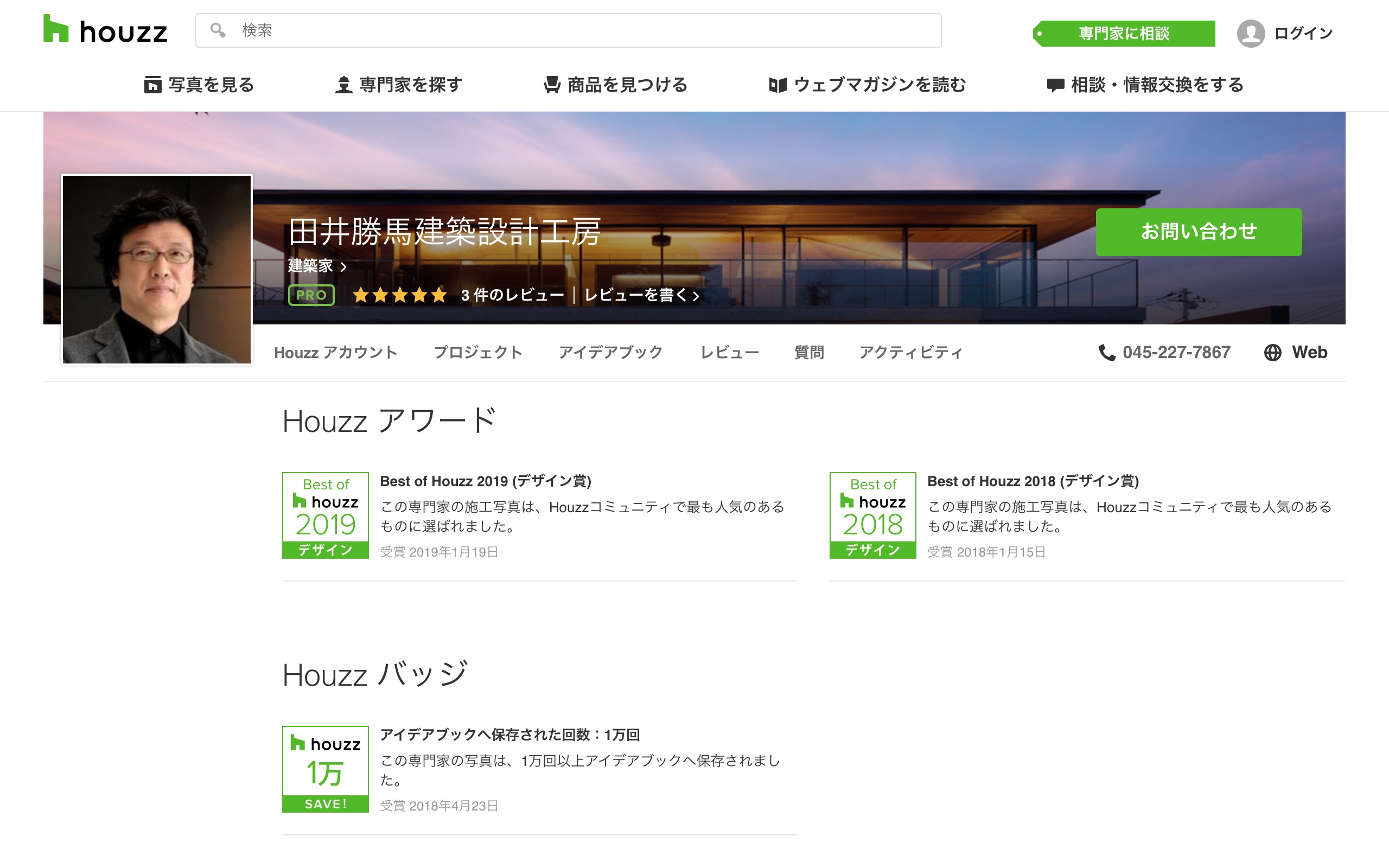The width and height of the screenshot is (1389, 868).
Task: Click the Best of Houzz 2018 badge
Action: (873, 515)
